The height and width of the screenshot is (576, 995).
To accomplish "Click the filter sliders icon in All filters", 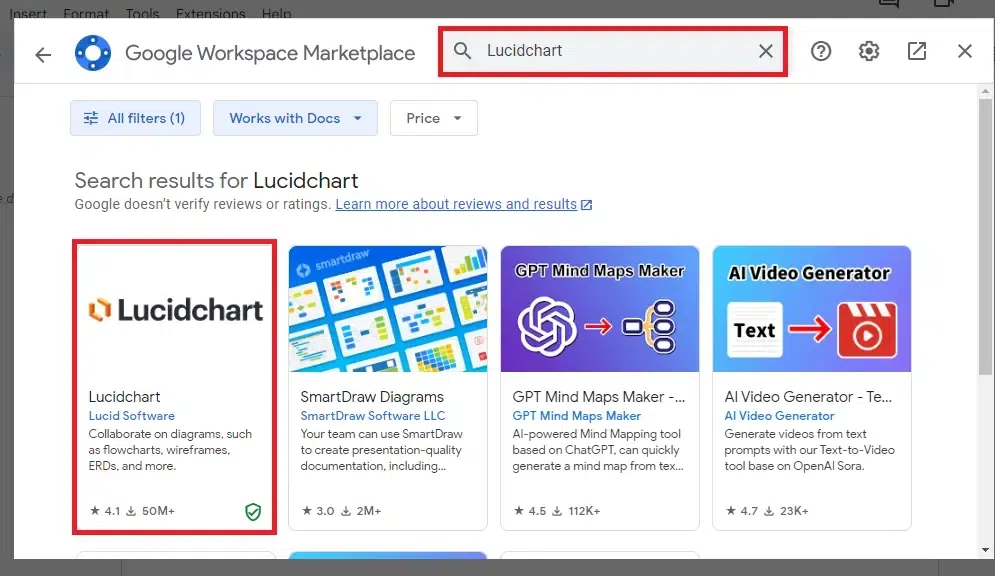I will click(91, 118).
